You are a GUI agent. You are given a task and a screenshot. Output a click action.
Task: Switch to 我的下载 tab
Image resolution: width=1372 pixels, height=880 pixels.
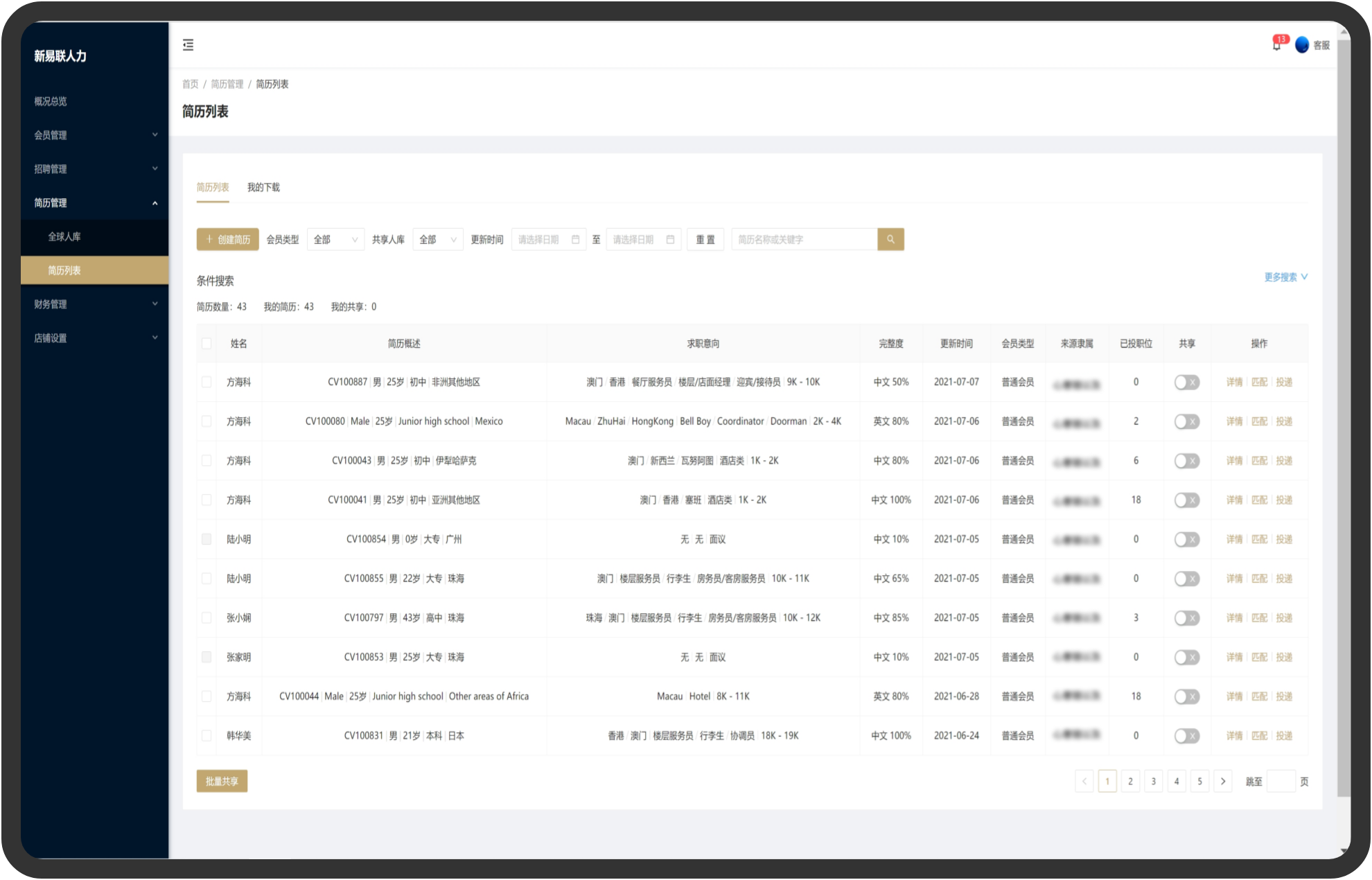pyautogui.click(x=263, y=187)
